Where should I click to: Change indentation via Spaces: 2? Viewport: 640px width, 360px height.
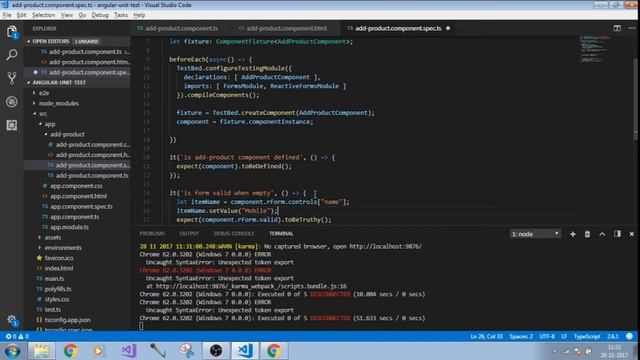(x=521, y=336)
